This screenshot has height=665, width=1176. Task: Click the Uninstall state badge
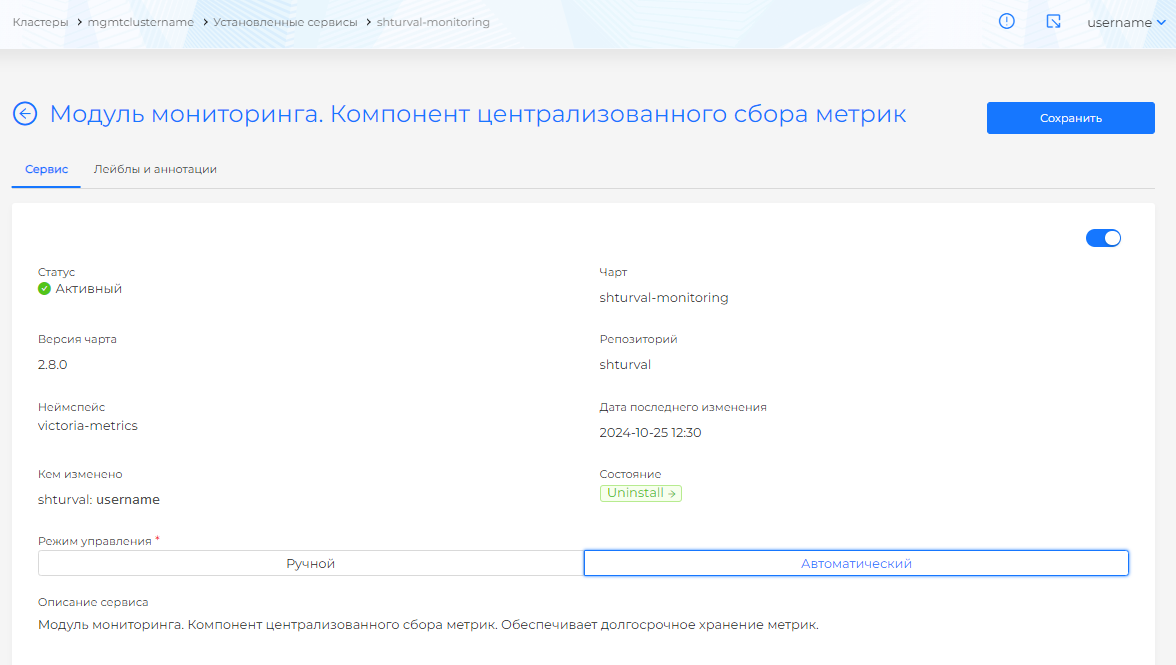pyautogui.click(x=640, y=493)
